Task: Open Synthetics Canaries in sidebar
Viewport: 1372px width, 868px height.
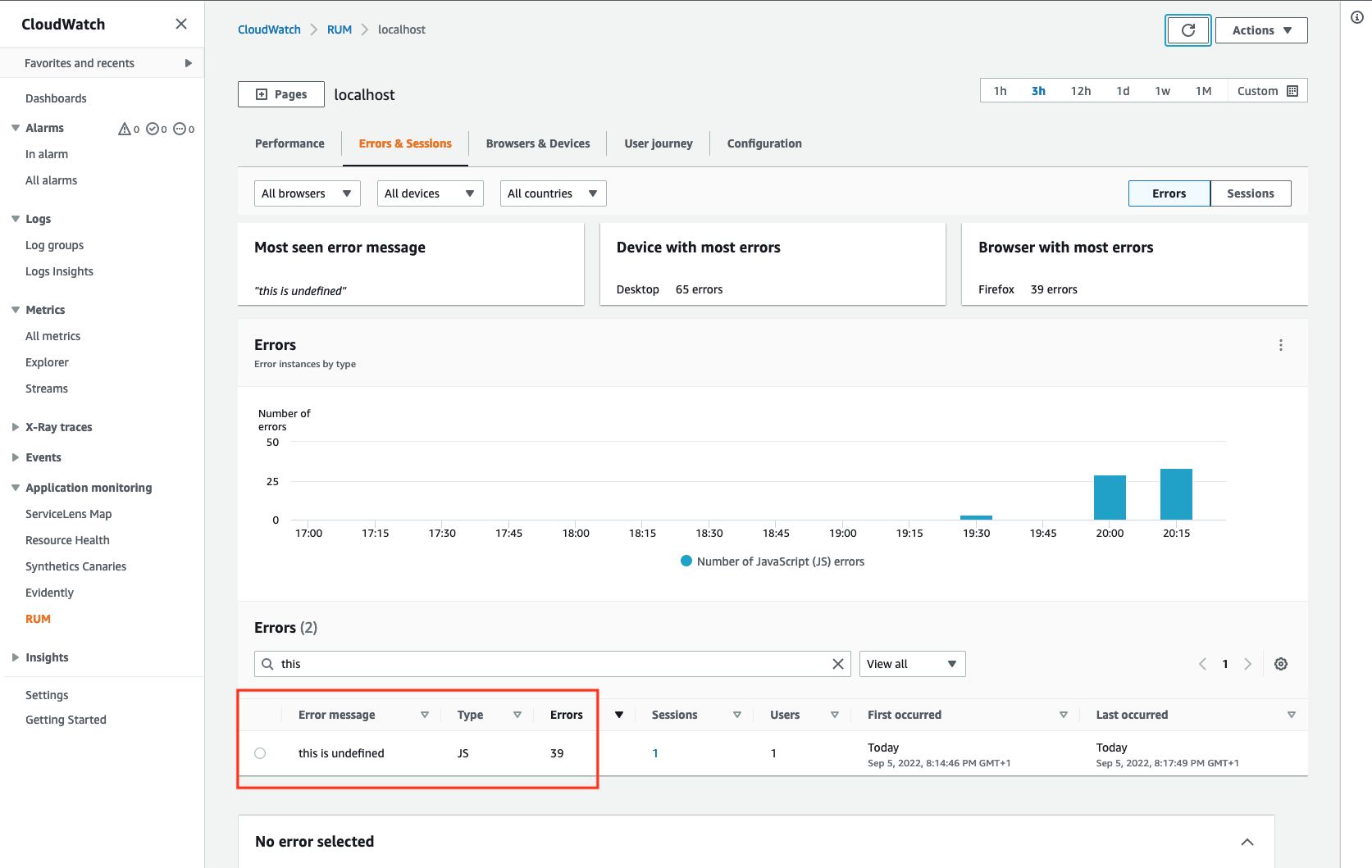Action: (75, 566)
